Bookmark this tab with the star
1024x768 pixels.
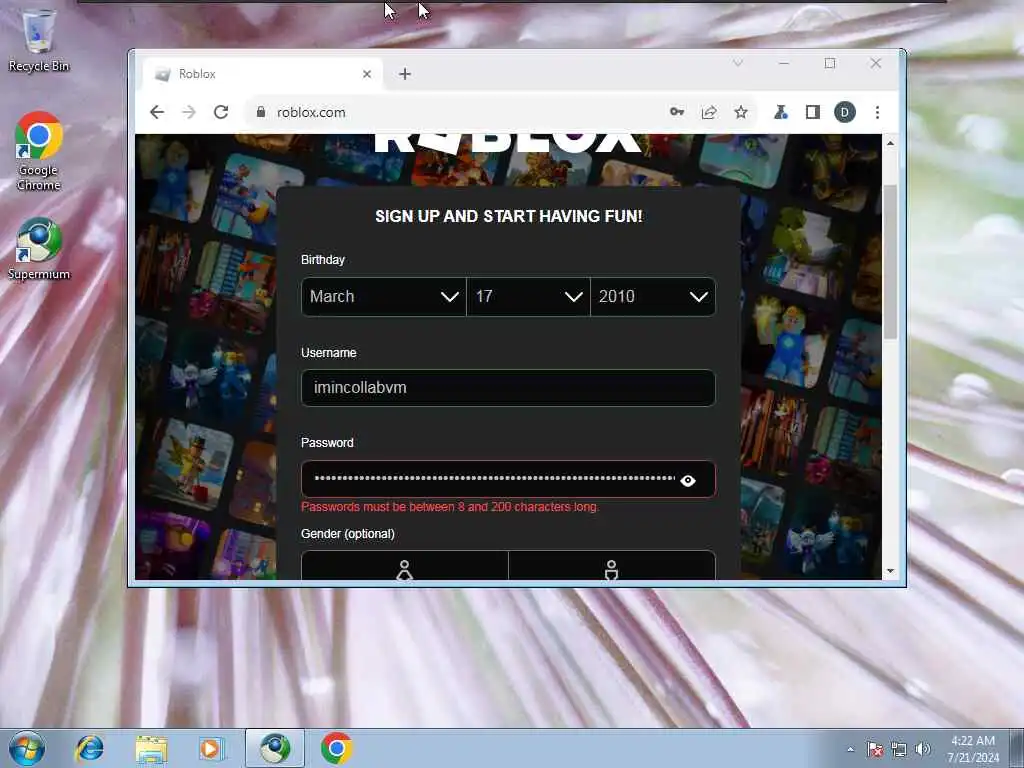click(x=741, y=112)
